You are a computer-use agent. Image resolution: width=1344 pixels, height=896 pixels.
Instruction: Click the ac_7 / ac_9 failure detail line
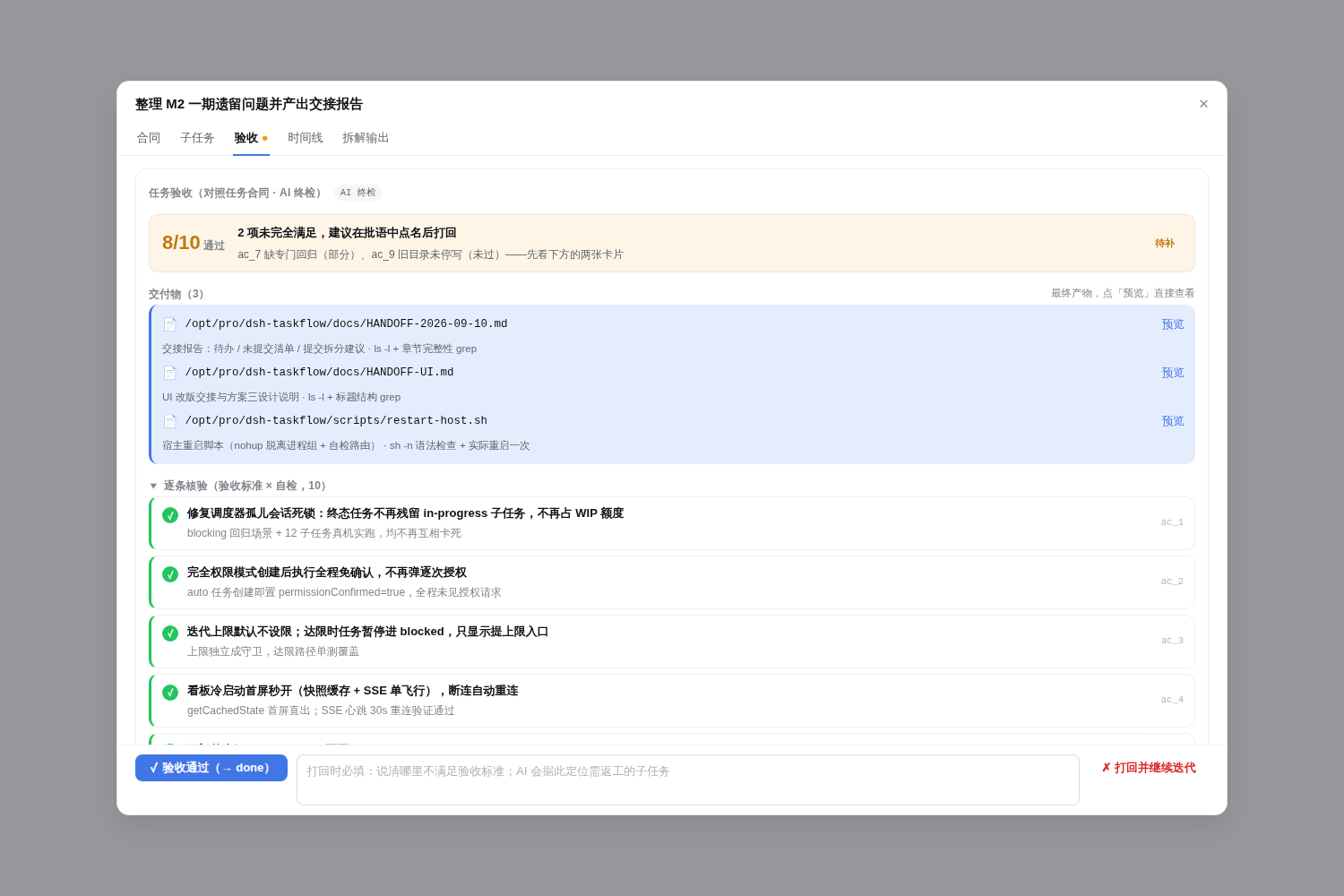point(430,254)
